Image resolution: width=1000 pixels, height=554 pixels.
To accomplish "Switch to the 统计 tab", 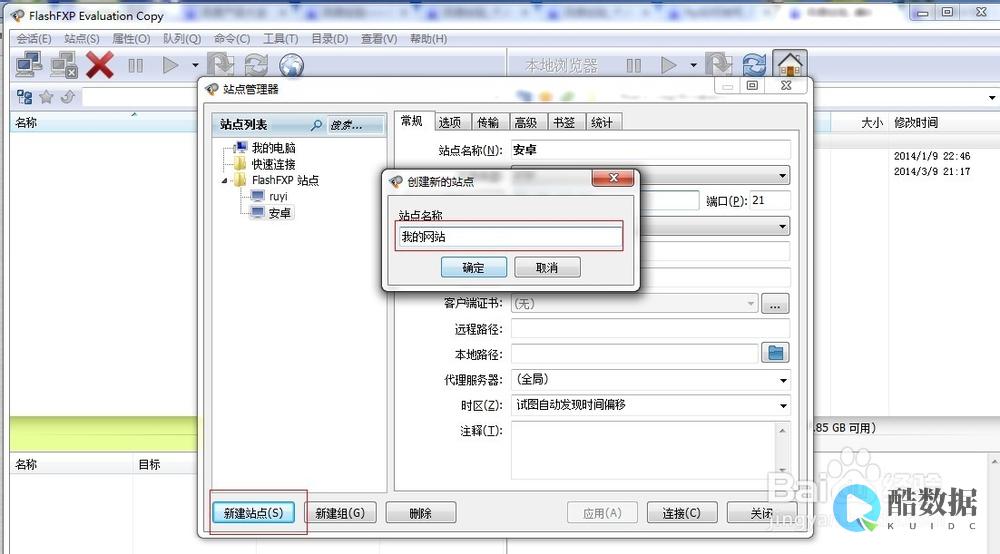I will pos(601,122).
